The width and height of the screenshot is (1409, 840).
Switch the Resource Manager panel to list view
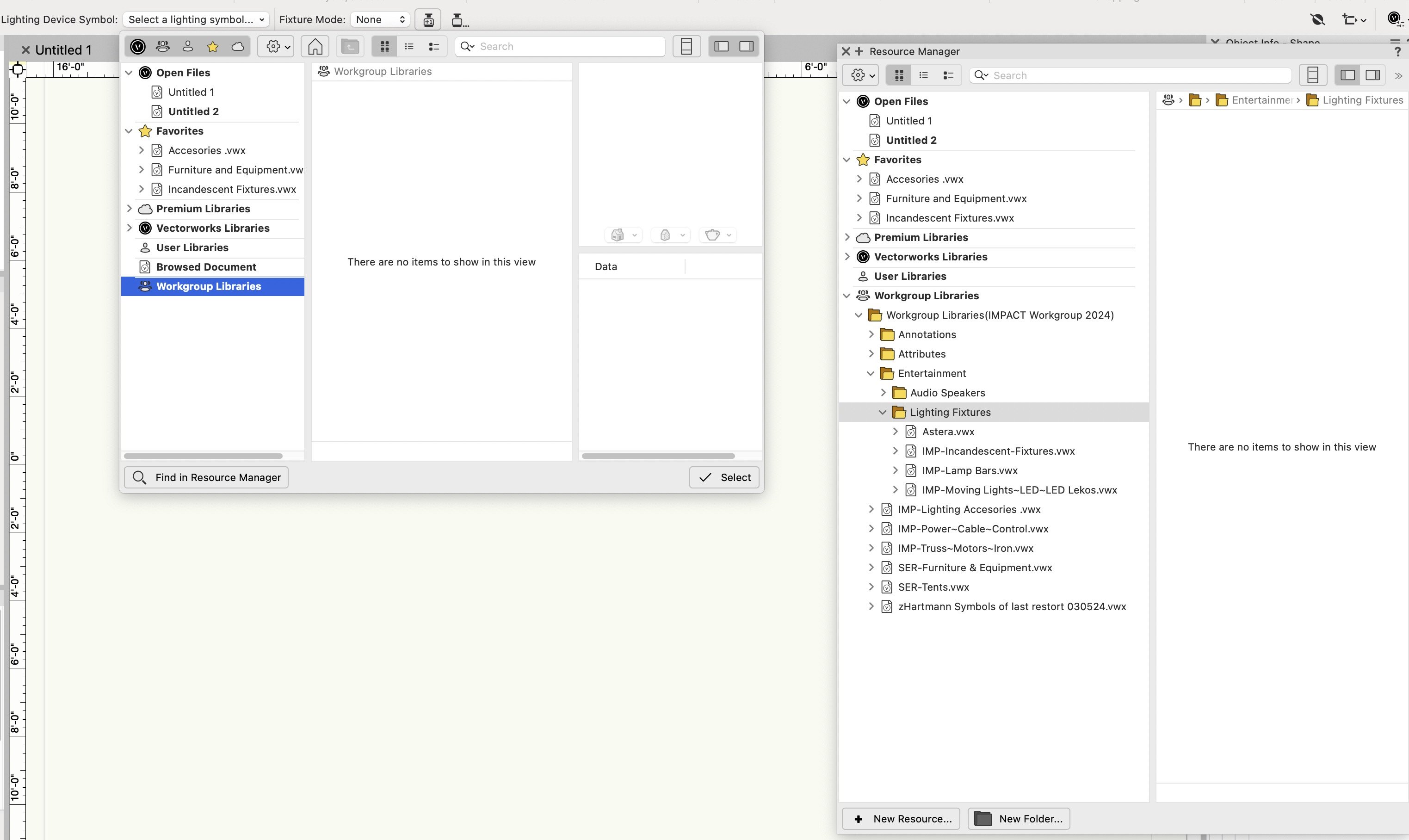tap(923, 75)
